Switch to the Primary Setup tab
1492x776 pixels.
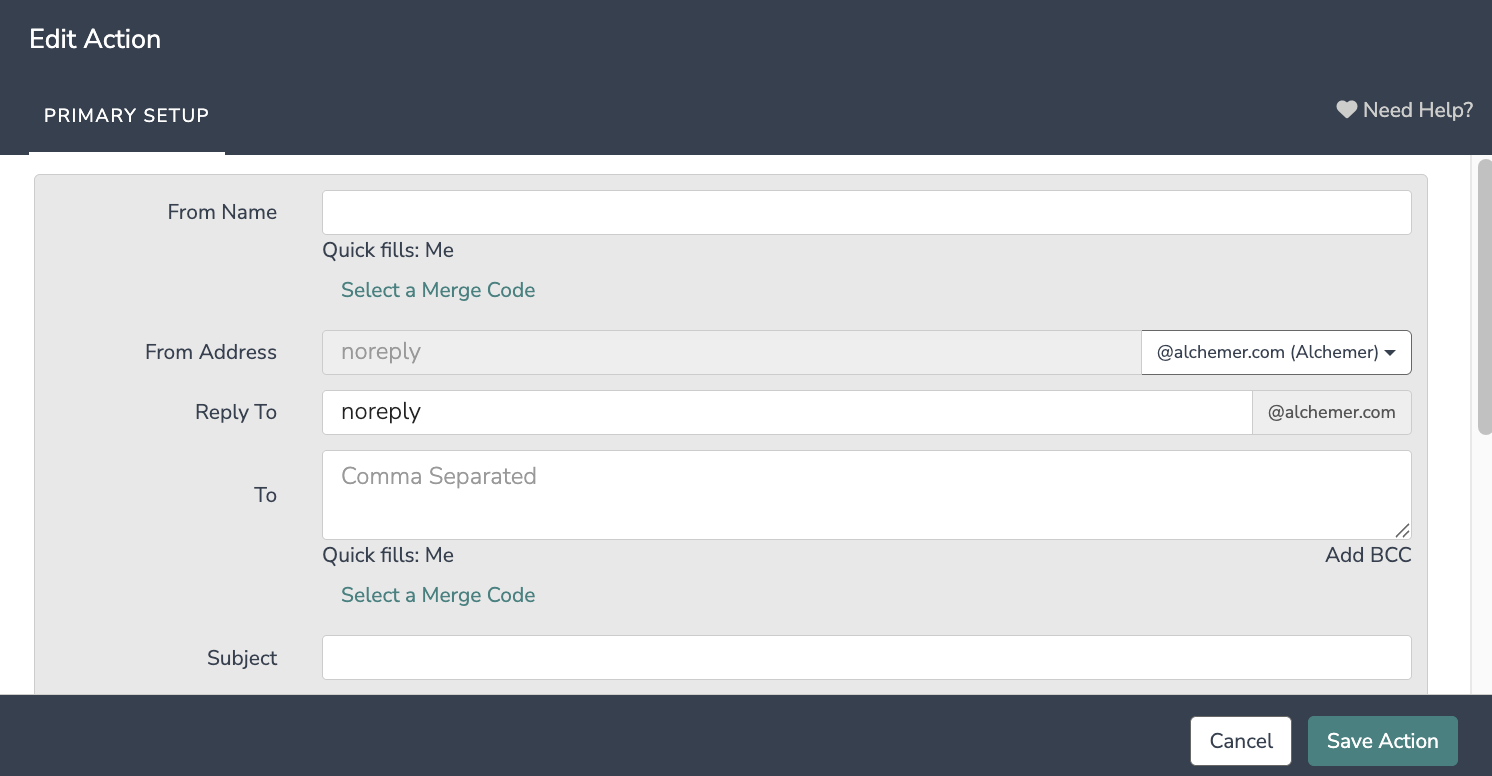[x=127, y=116]
